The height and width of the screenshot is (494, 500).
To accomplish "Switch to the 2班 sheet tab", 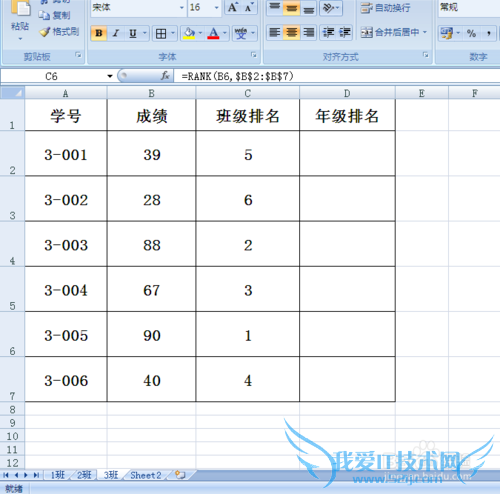I will [84, 475].
